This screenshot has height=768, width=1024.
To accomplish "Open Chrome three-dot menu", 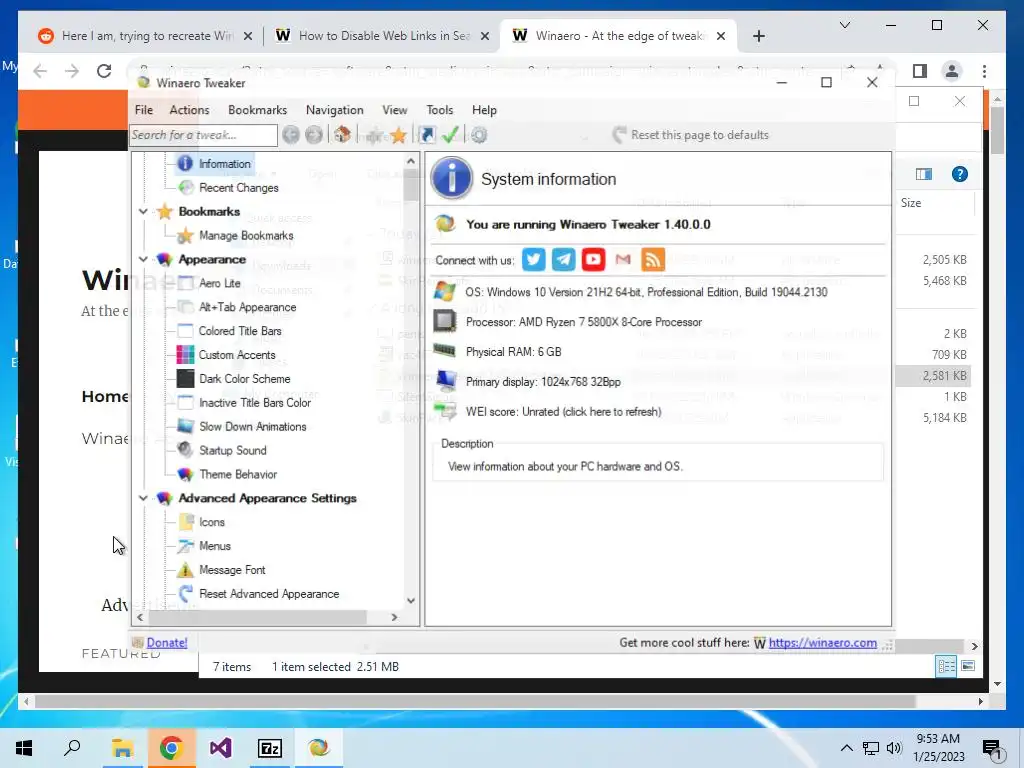I will (984, 71).
